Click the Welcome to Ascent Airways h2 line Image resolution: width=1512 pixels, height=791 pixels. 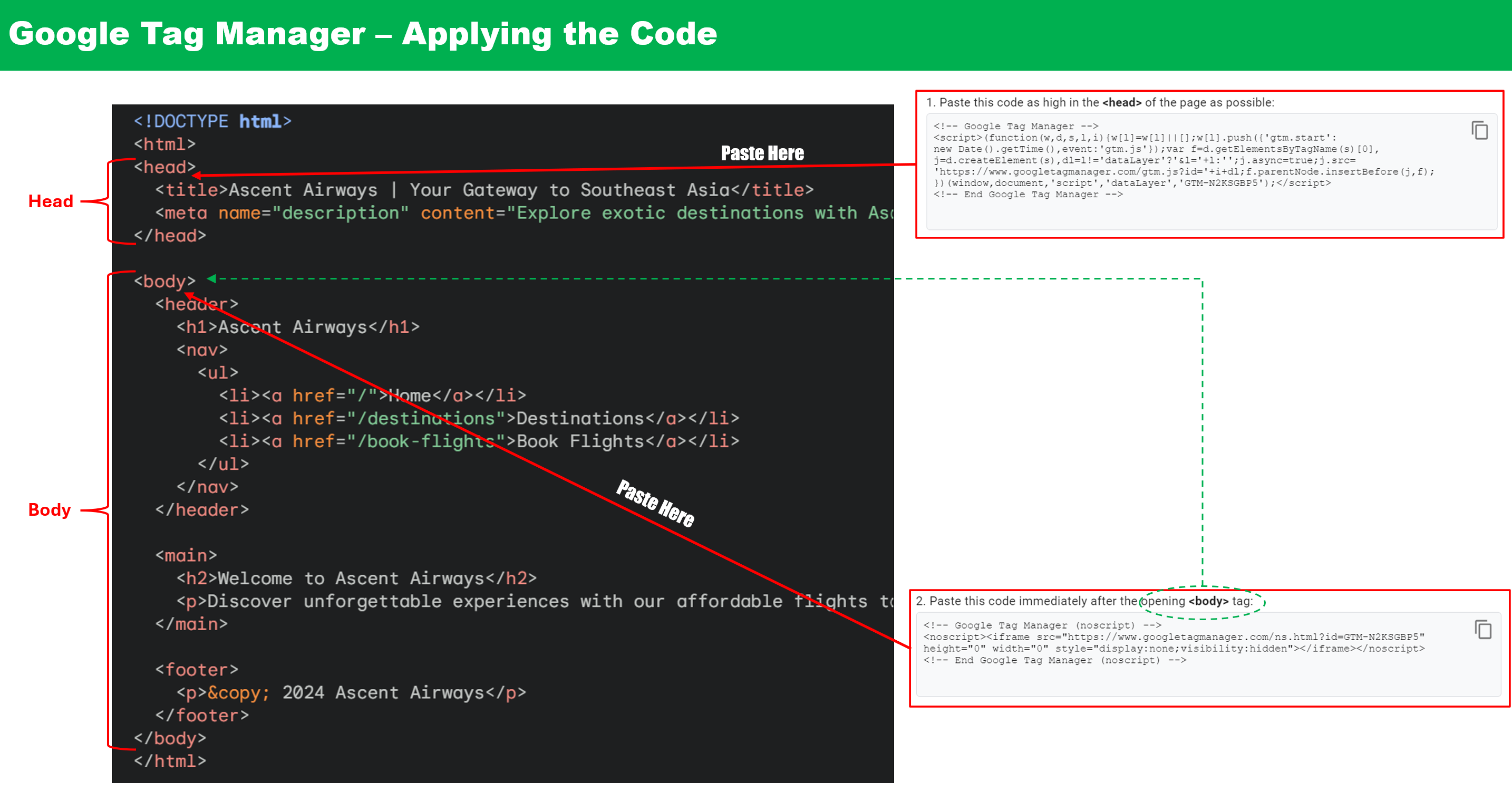pos(356,578)
